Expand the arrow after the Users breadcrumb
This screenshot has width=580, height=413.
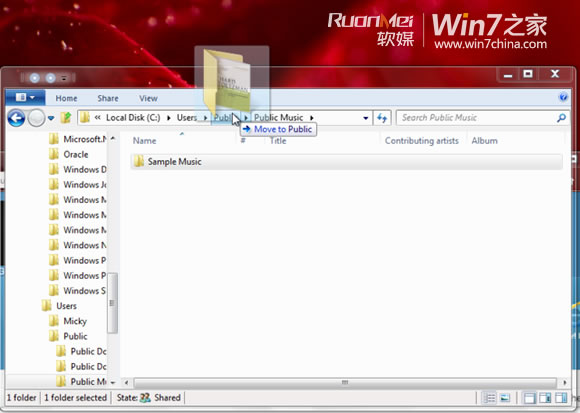click(205, 118)
